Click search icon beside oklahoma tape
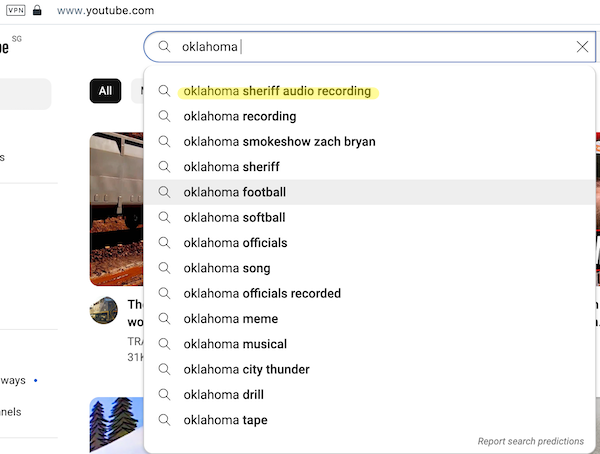 164,419
